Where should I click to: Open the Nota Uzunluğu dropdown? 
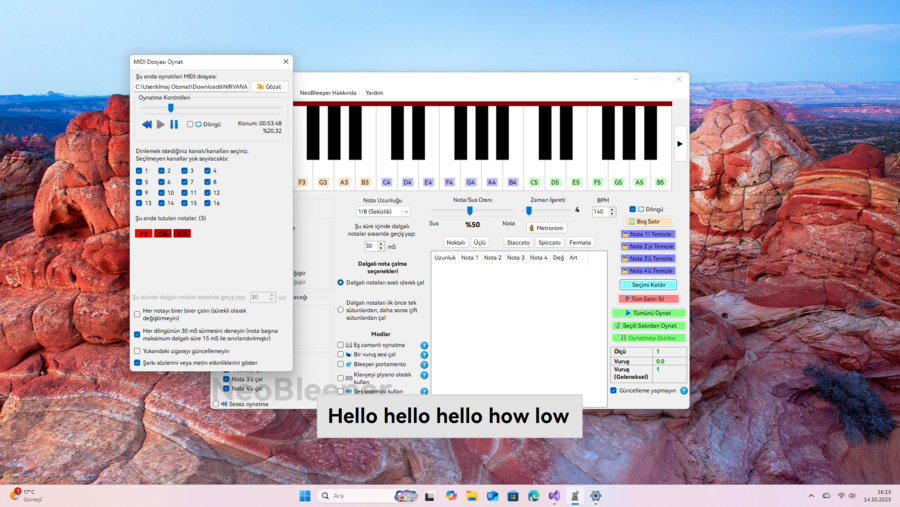click(384, 211)
